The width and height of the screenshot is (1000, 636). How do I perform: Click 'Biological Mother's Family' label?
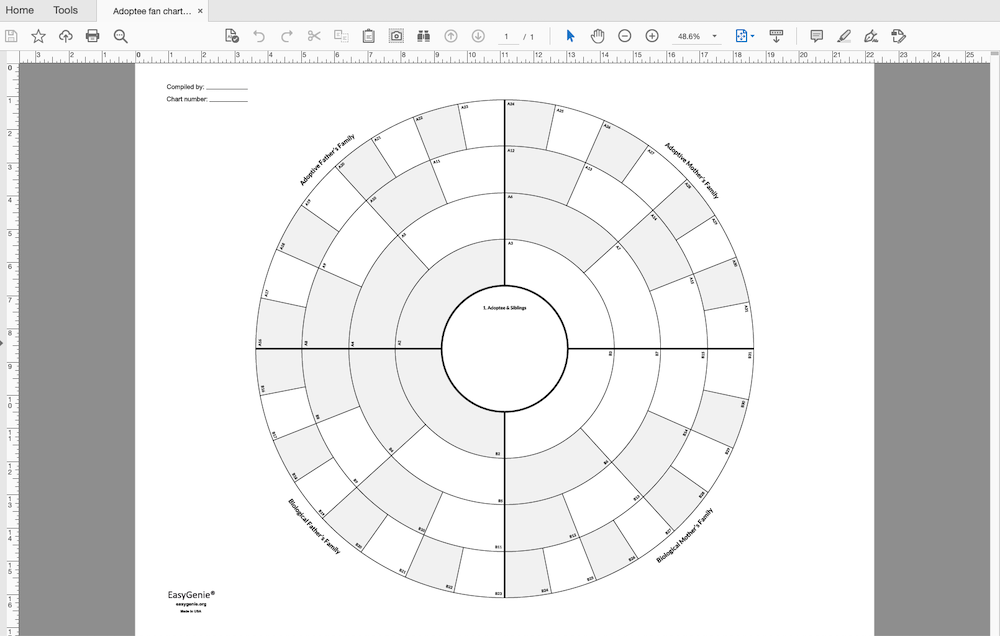click(685, 535)
